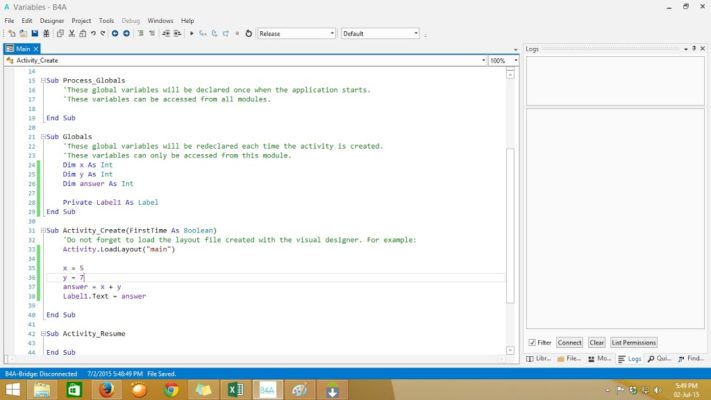This screenshot has height=400, width=711.
Task: Click the Clear button in Logs
Action: pos(596,342)
